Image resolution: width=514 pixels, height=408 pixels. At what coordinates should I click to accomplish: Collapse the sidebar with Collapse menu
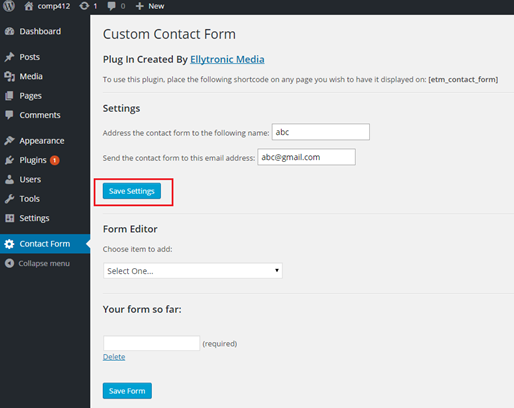click(37, 263)
